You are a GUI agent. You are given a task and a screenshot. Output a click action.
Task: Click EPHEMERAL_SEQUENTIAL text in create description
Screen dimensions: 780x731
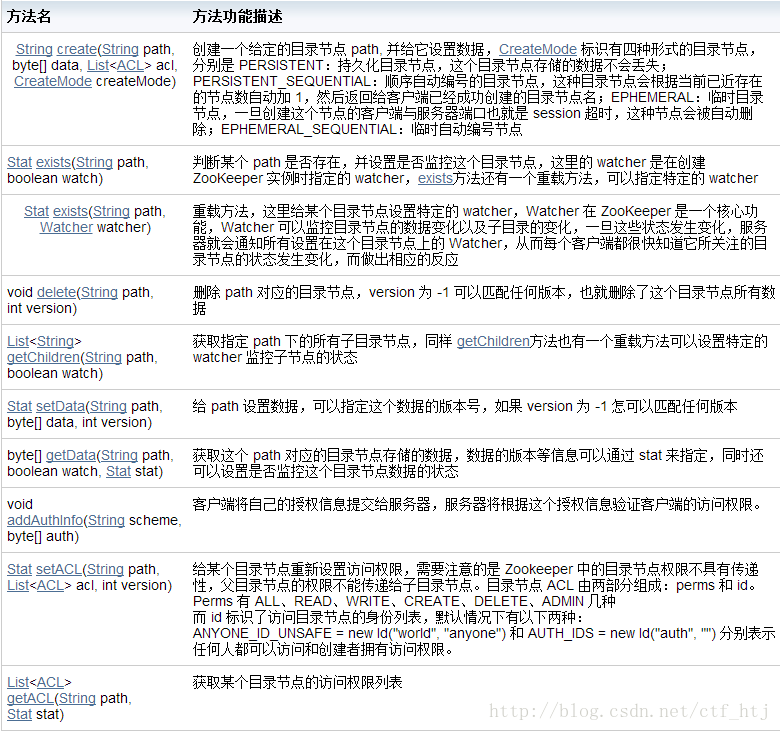click(x=309, y=129)
